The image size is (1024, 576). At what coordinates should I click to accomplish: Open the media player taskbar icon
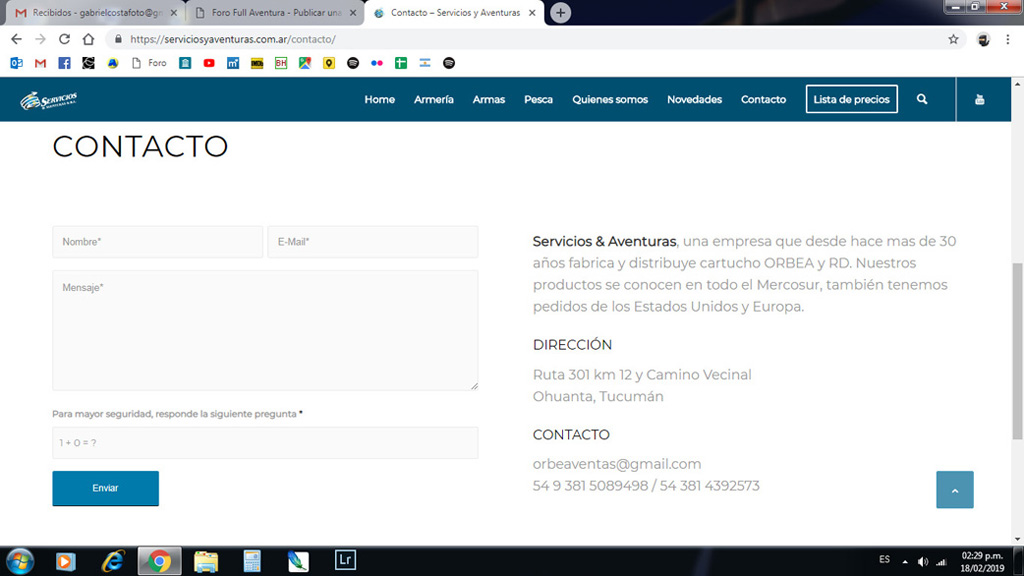[65, 562]
